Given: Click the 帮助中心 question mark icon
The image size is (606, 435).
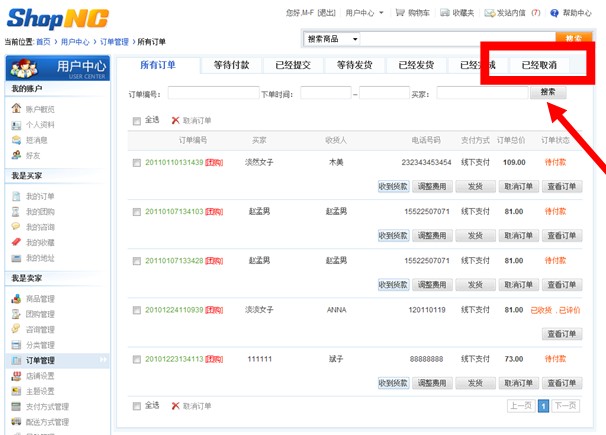Looking at the screenshot, I should (x=554, y=13).
